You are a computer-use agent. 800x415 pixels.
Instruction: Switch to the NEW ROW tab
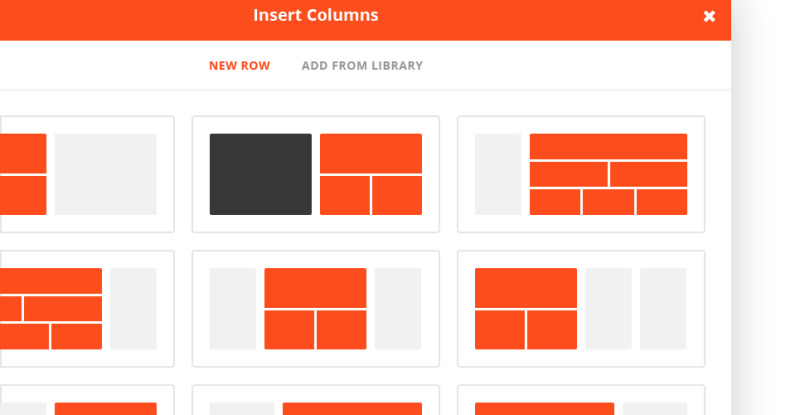[x=239, y=66]
